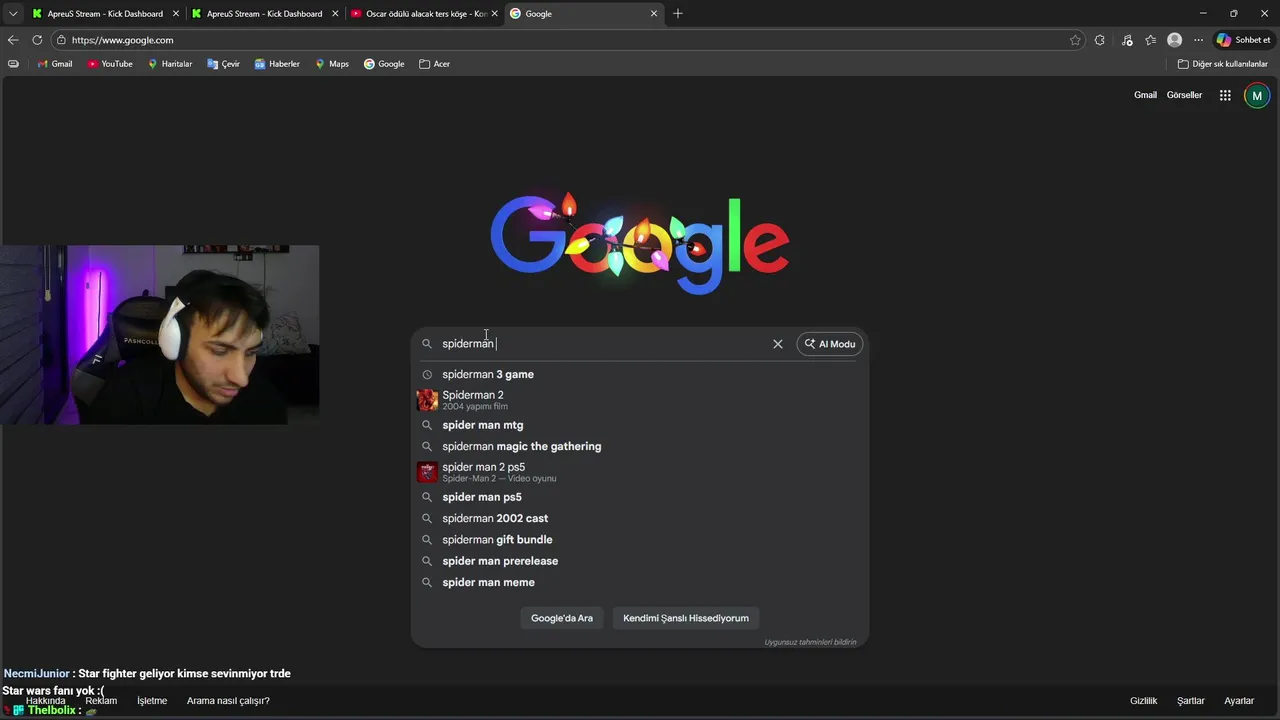
Task: Select suggestion spiderman magic the gathering
Action: (640, 446)
